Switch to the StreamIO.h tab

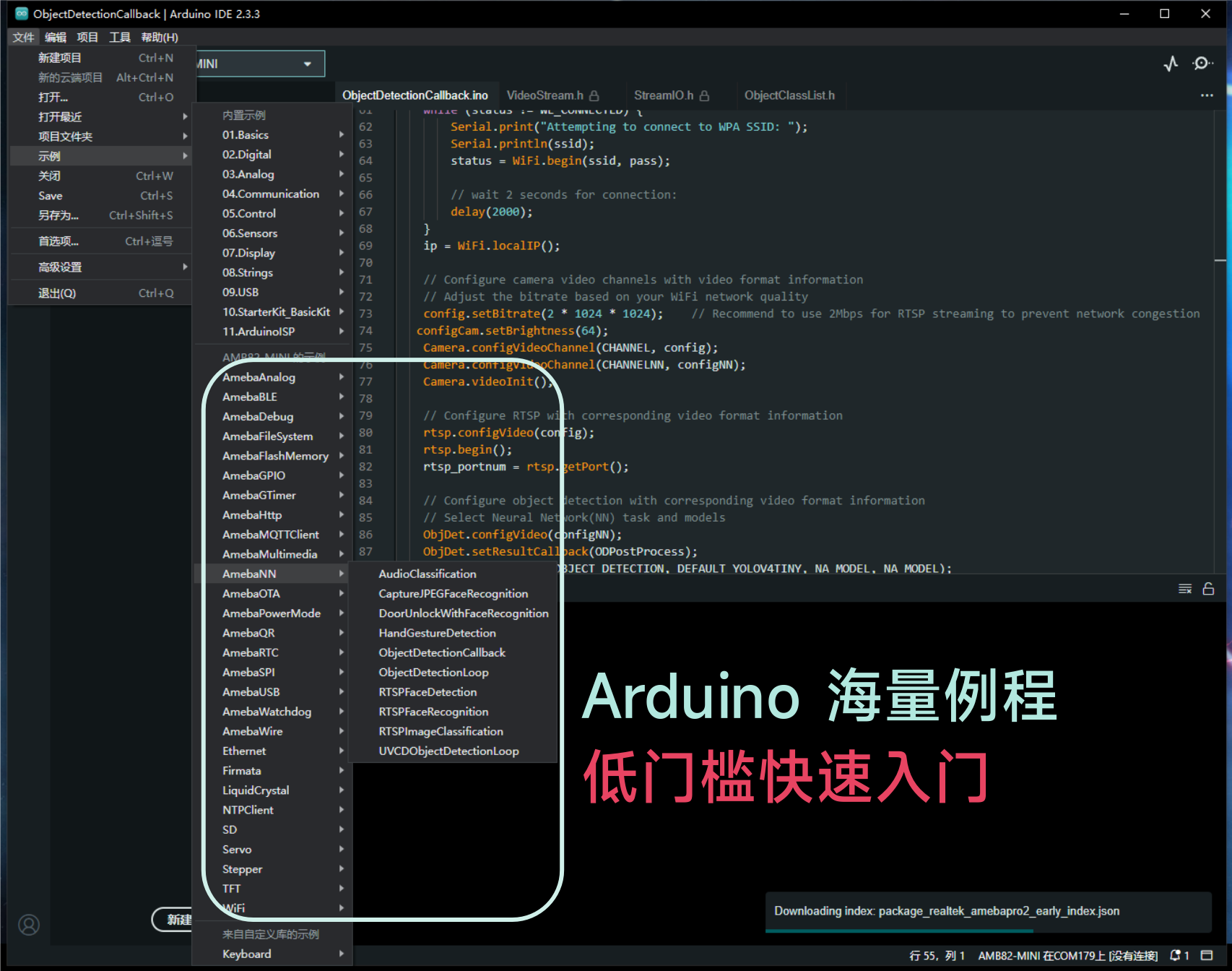pos(671,95)
